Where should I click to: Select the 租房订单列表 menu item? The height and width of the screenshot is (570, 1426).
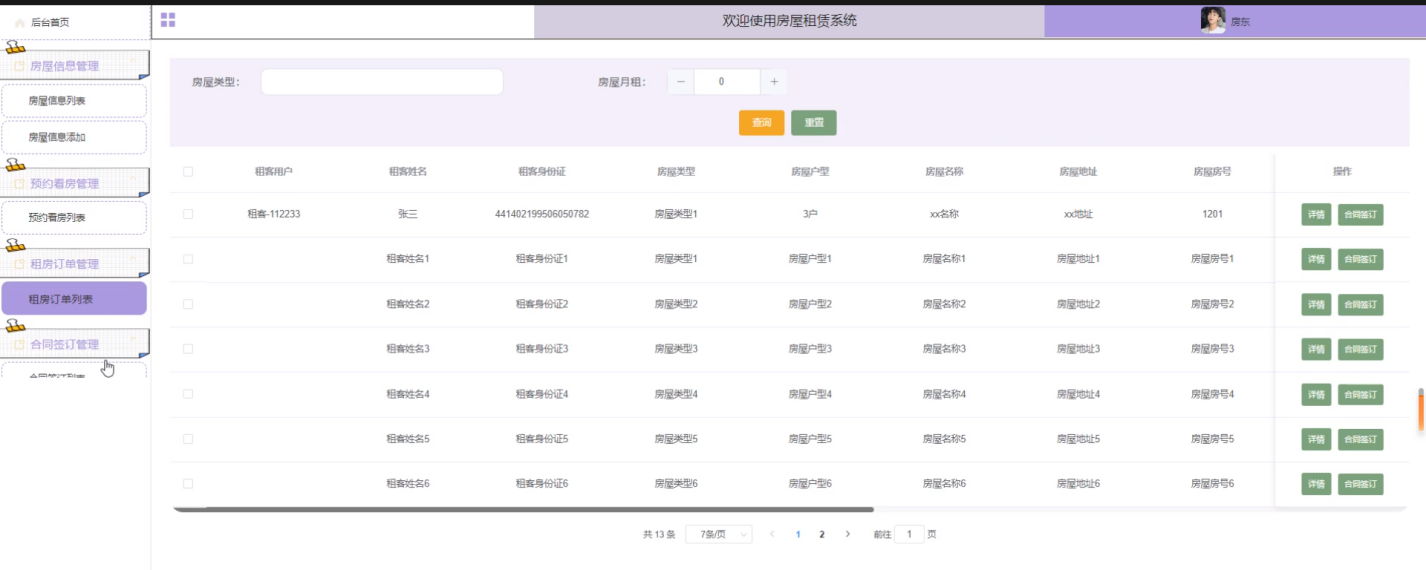[74, 299]
